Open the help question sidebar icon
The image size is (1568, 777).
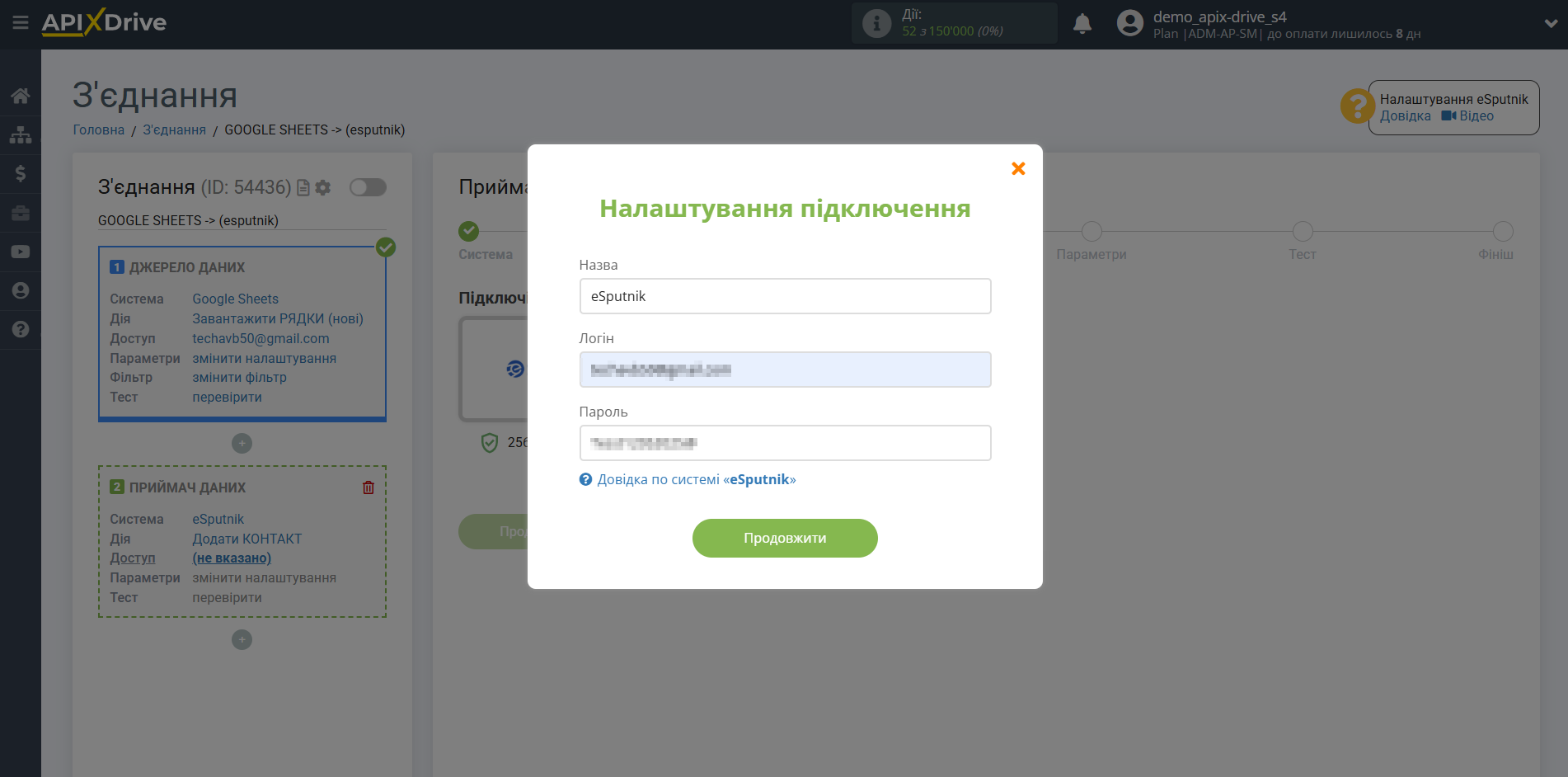coord(21,329)
